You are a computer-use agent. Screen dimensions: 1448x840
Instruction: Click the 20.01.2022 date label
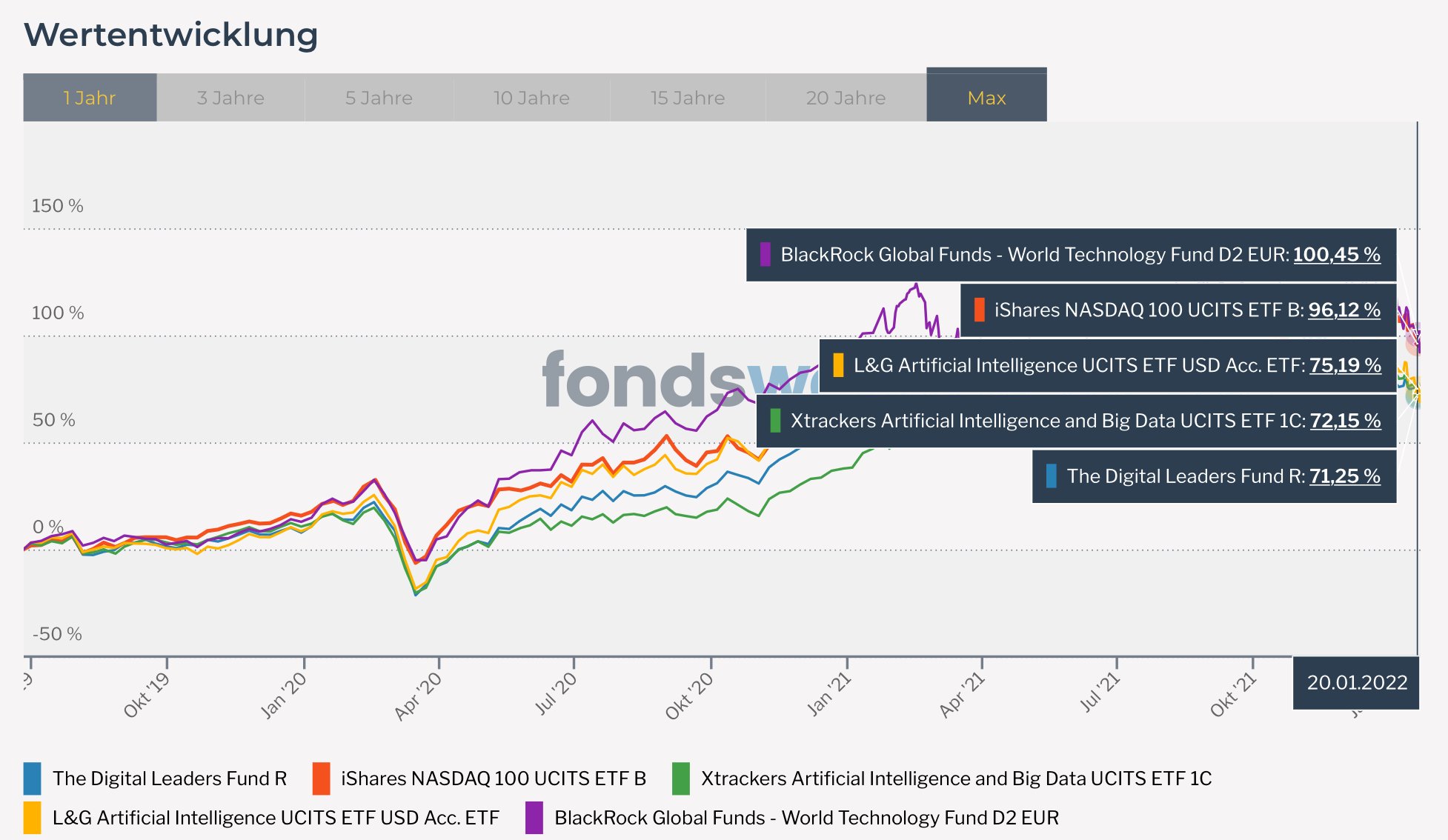(x=1357, y=682)
